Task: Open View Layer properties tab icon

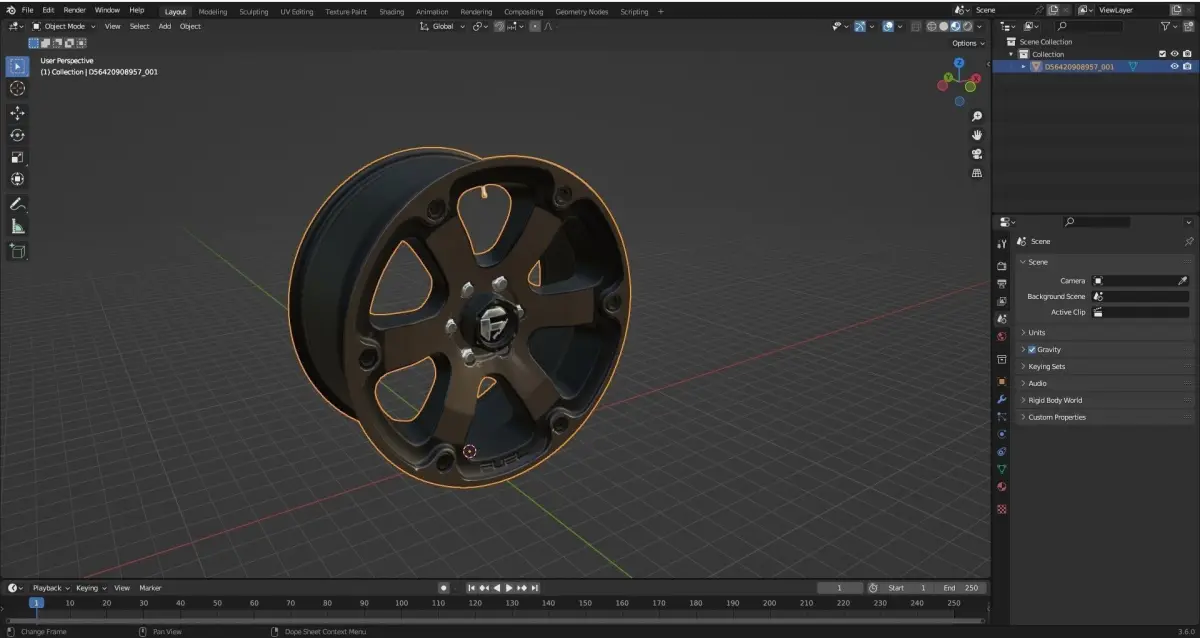Action: 1002,301
